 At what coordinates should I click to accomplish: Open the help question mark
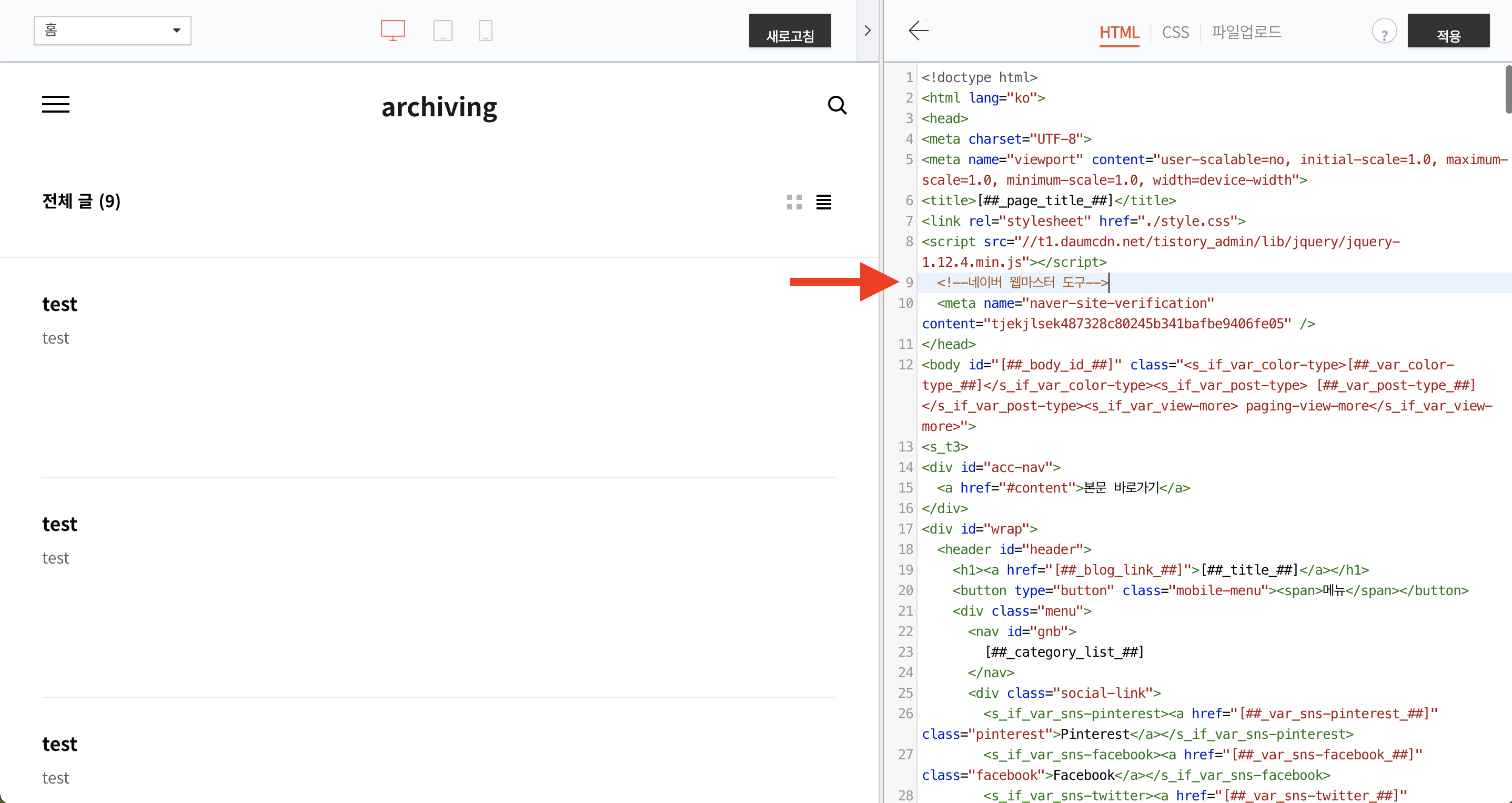point(1384,32)
